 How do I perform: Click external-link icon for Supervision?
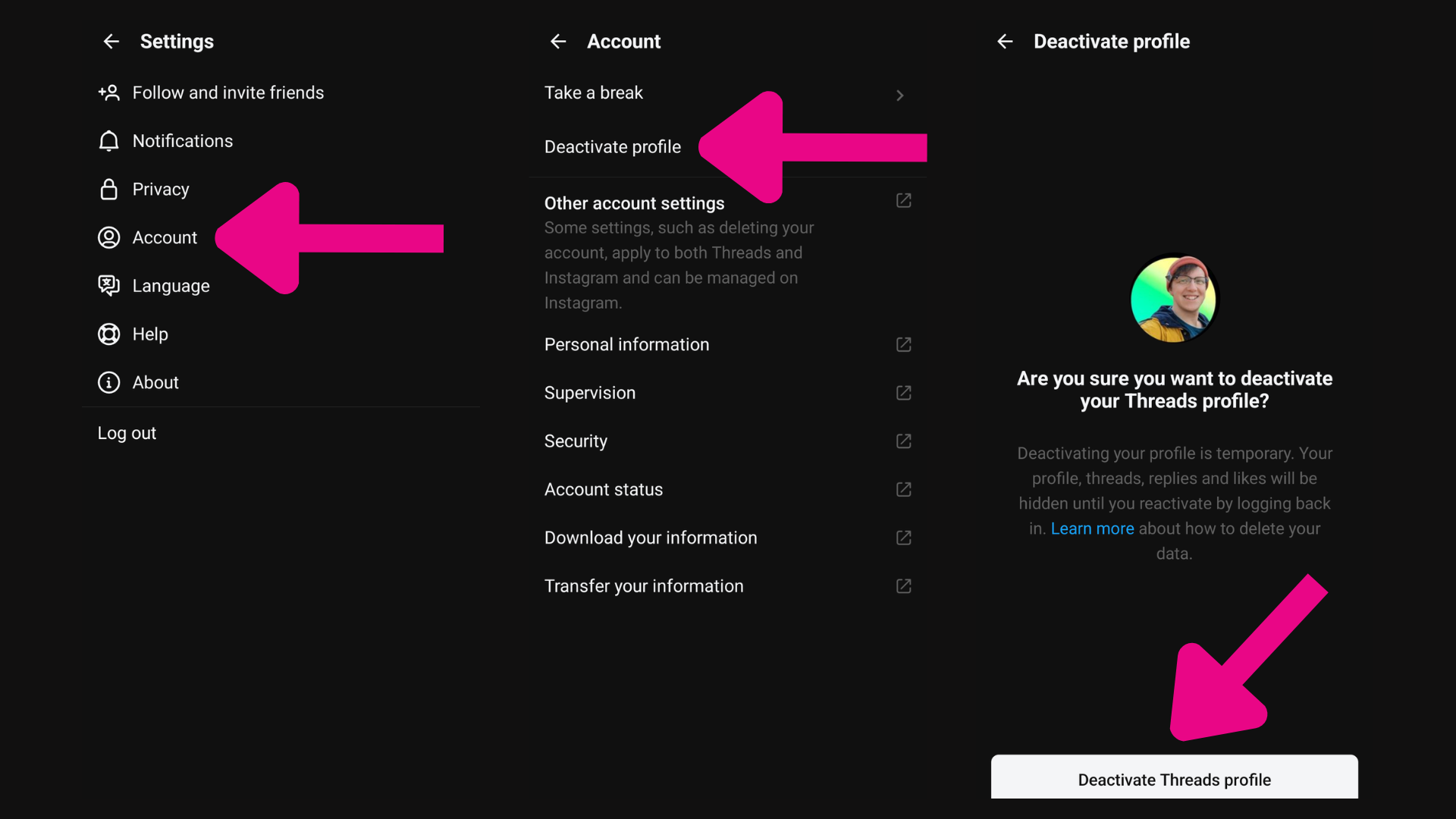903,393
